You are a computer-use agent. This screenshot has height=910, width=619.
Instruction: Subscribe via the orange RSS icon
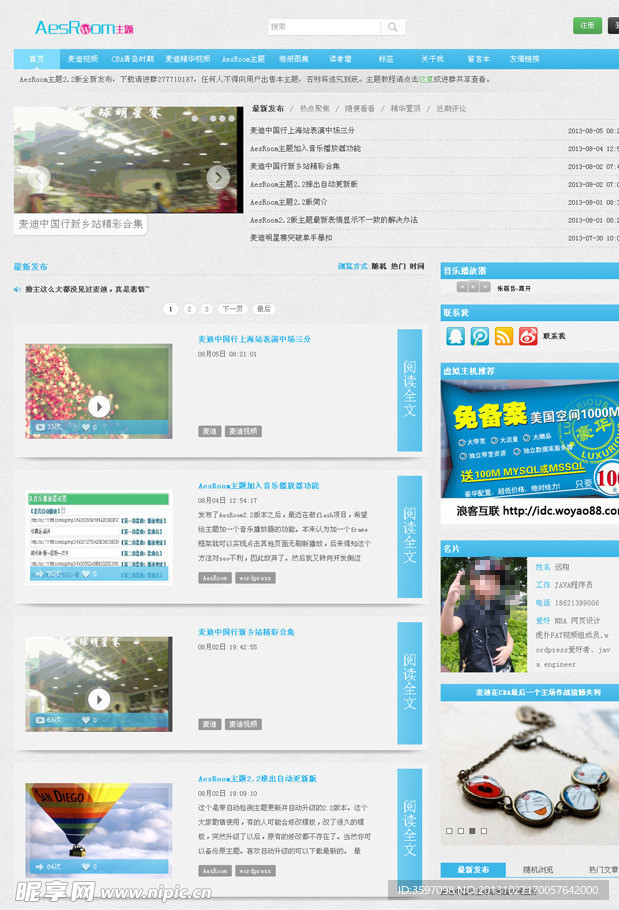tap(504, 336)
